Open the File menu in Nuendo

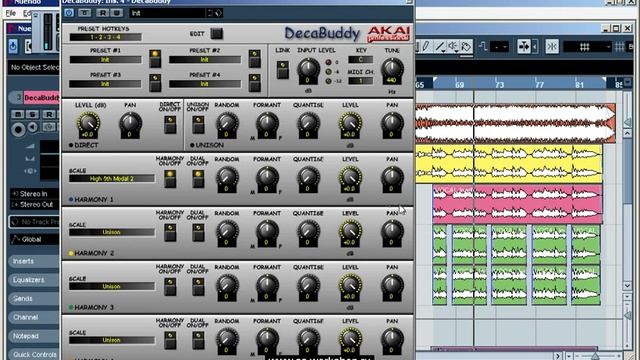[x=11, y=13]
